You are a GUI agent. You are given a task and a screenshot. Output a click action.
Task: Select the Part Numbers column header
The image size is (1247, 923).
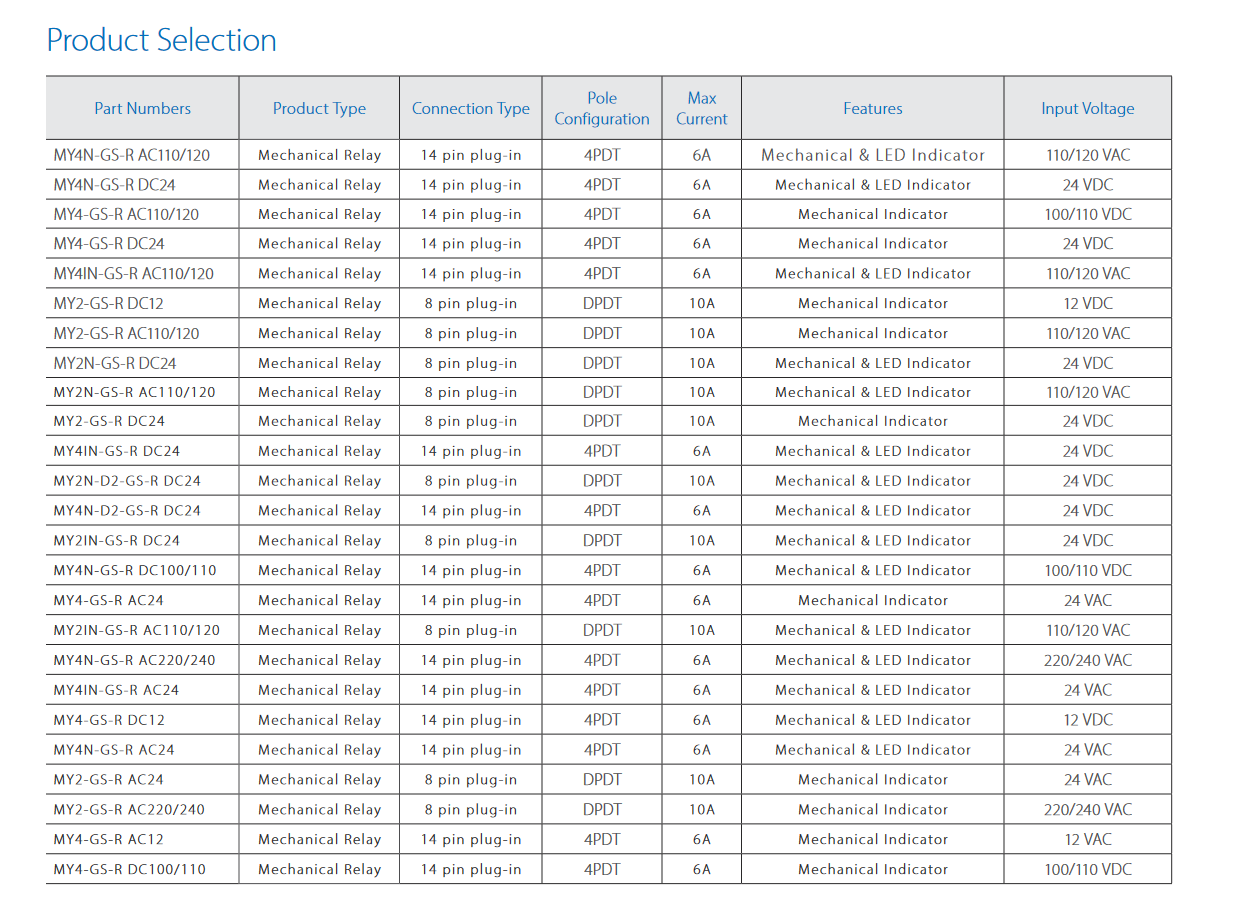point(142,108)
